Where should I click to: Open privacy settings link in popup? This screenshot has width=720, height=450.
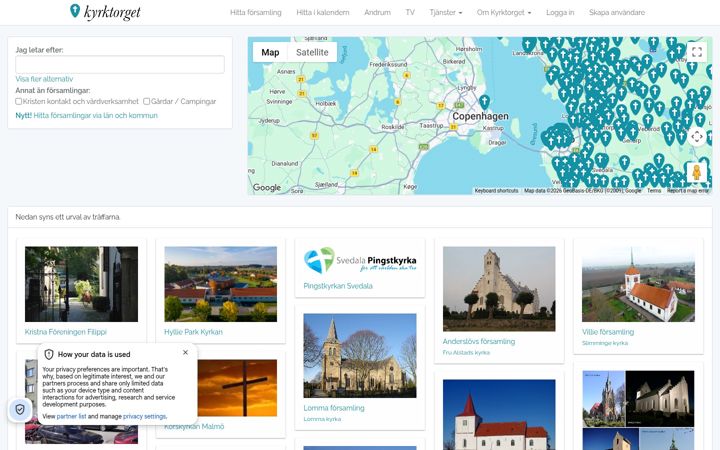[x=144, y=416]
